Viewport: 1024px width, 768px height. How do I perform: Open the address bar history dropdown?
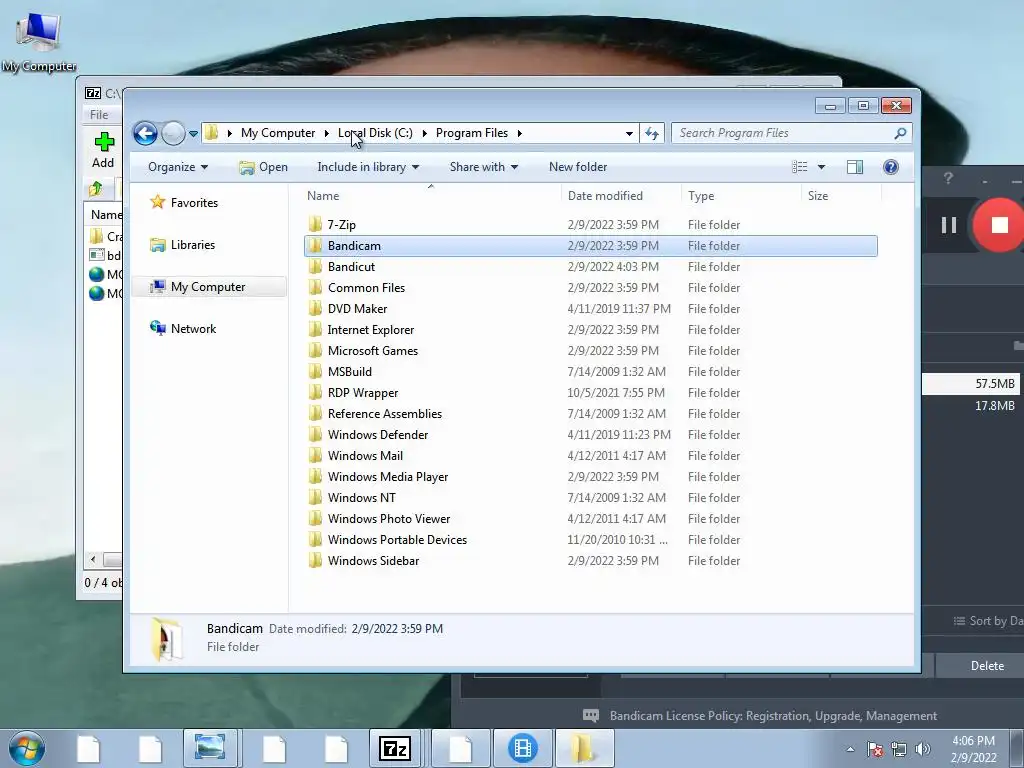(629, 133)
